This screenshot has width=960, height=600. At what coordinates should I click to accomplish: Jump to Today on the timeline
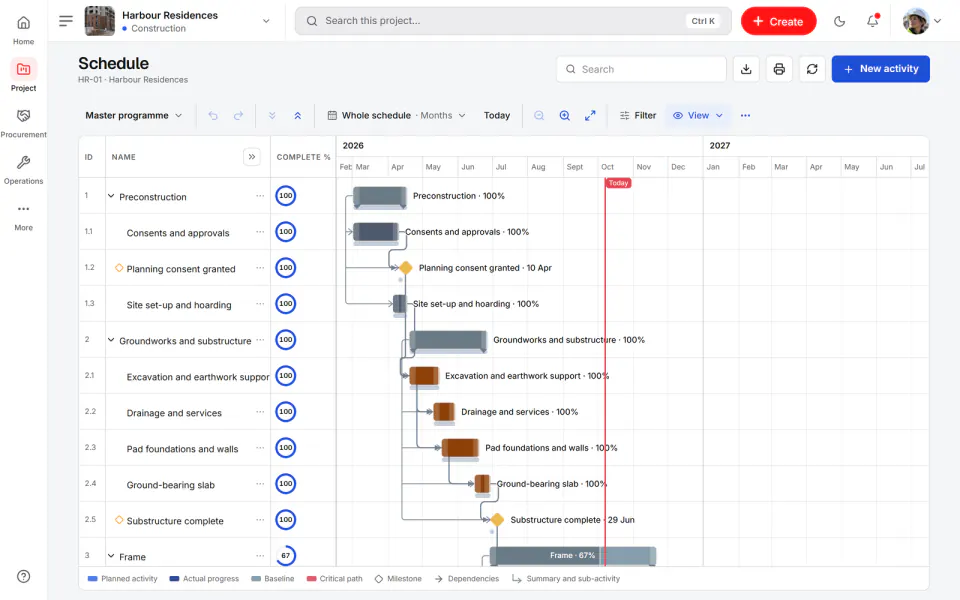coord(497,115)
